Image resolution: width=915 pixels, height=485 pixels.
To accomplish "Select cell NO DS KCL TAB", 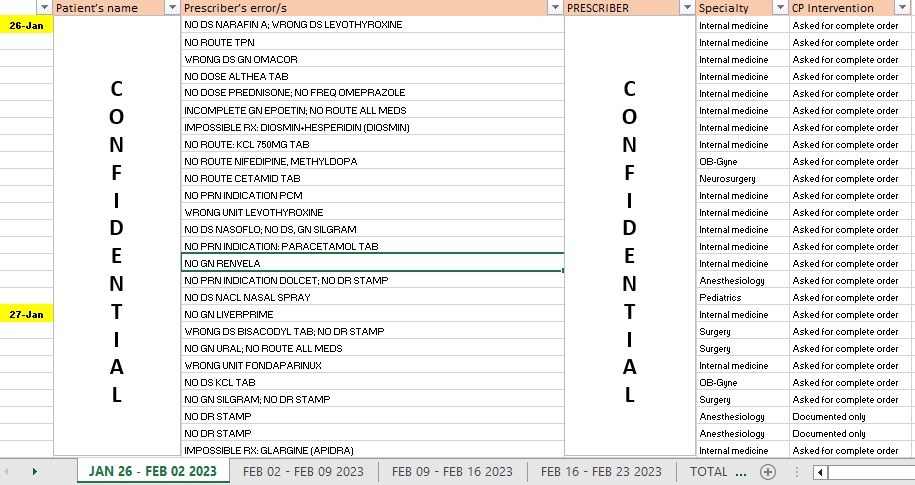I will pos(372,382).
